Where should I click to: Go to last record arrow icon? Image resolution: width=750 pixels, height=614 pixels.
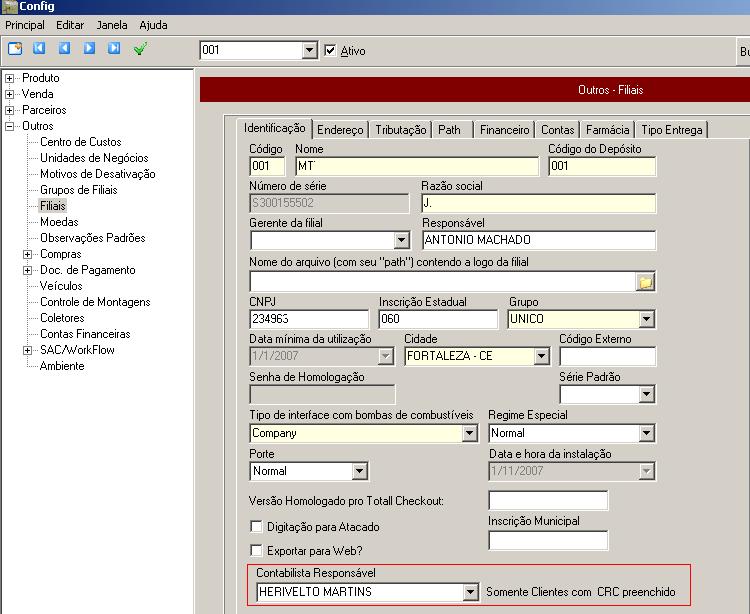tap(114, 48)
